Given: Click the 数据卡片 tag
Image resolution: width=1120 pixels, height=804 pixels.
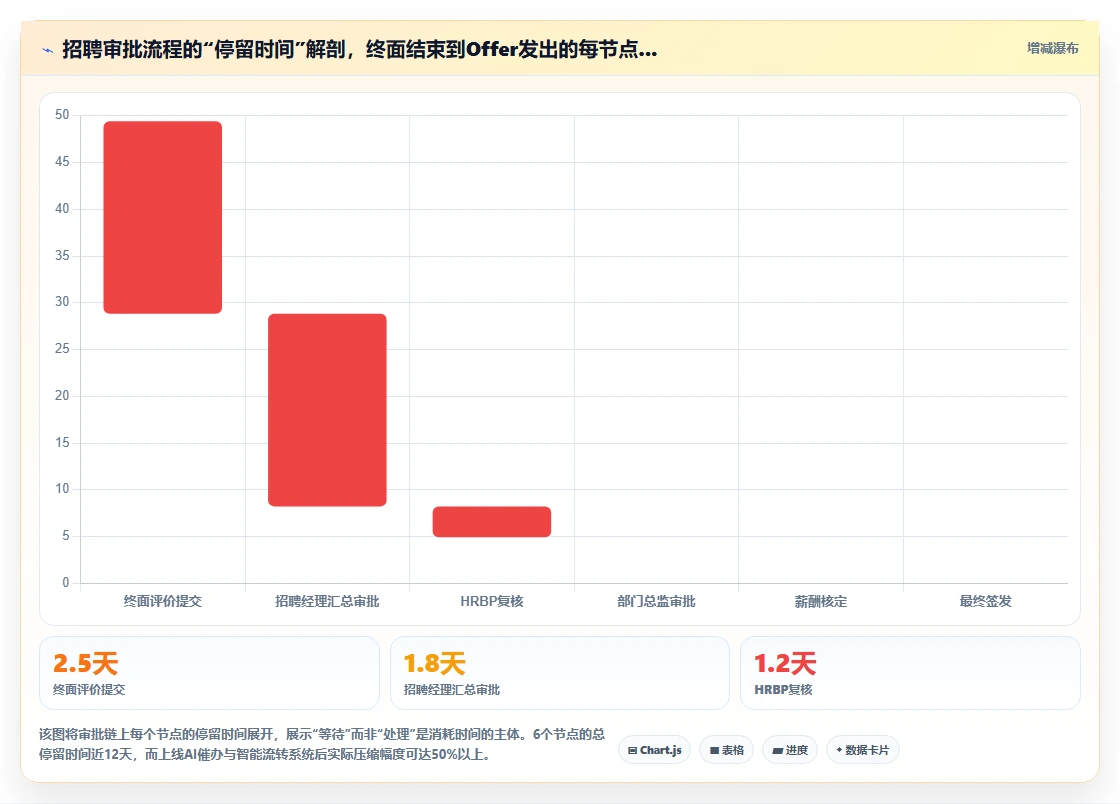Looking at the screenshot, I should point(863,750).
